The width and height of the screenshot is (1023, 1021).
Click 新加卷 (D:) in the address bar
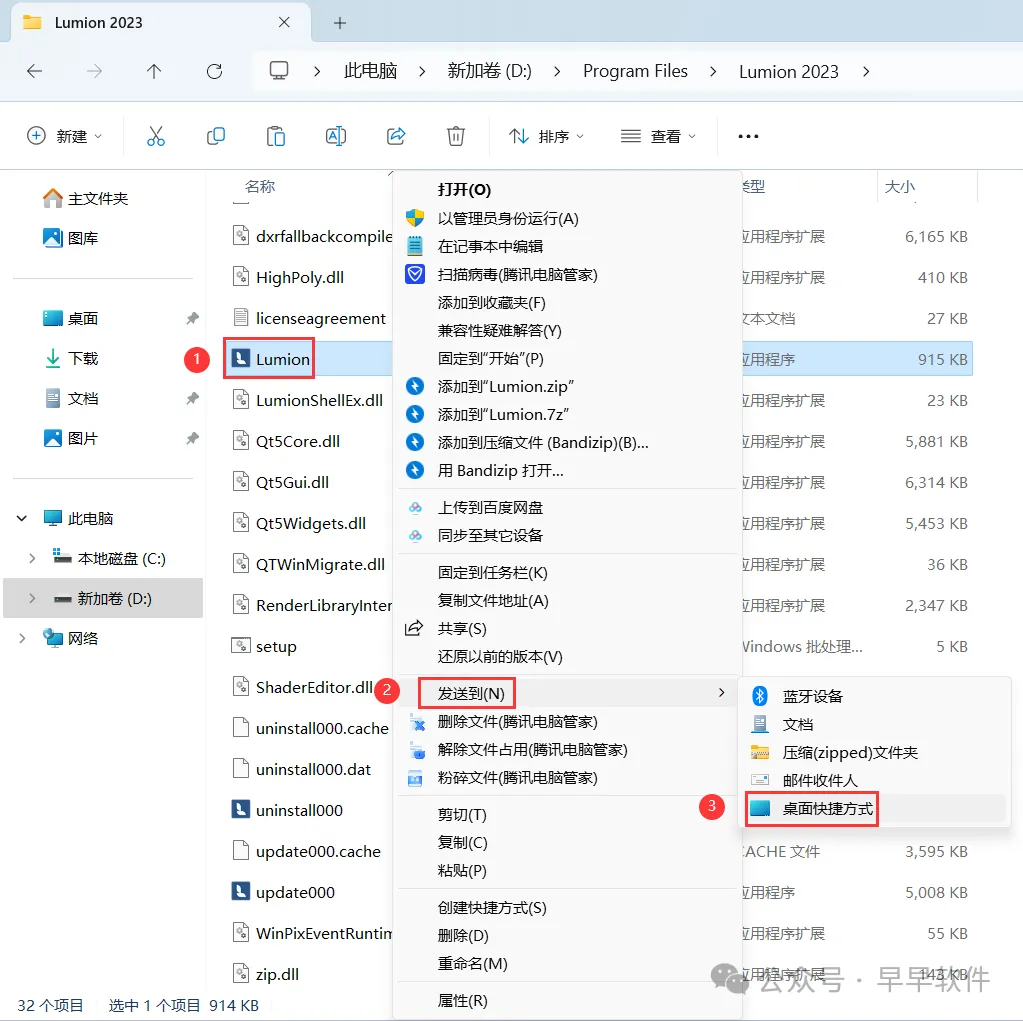(489, 71)
